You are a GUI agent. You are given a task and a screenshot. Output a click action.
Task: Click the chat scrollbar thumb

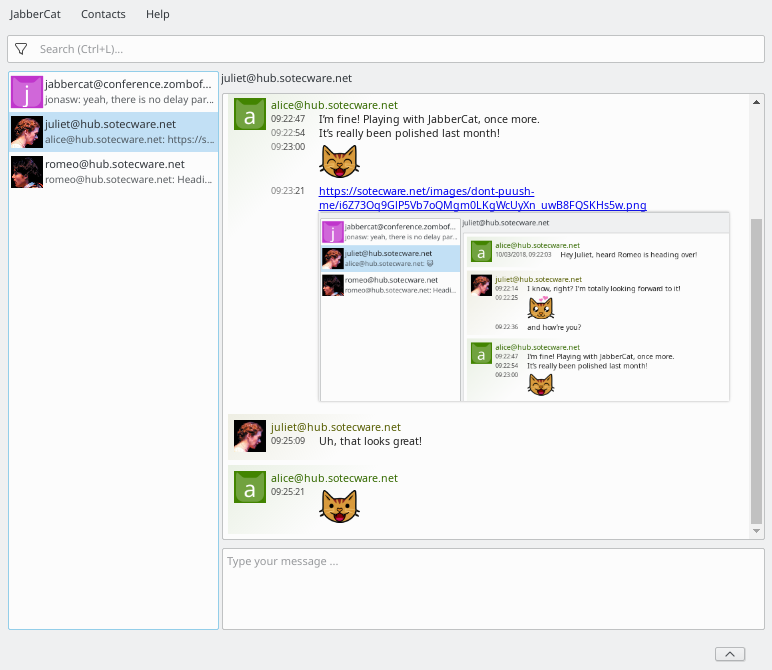(756, 372)
